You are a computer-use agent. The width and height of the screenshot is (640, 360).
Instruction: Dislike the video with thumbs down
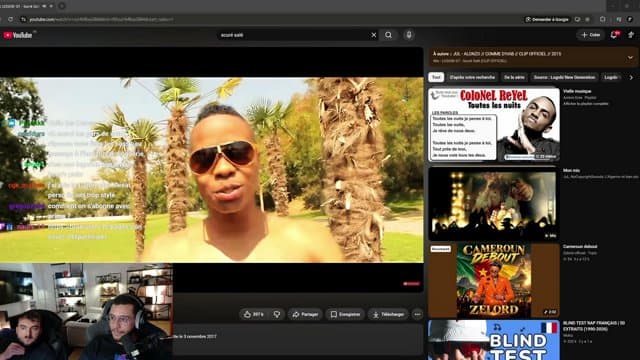[x=277, y=314]
